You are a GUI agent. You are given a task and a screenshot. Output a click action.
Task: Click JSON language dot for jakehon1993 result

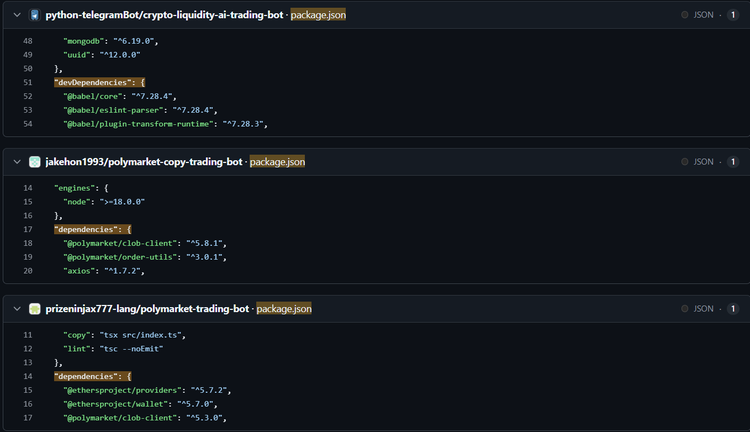684,162
